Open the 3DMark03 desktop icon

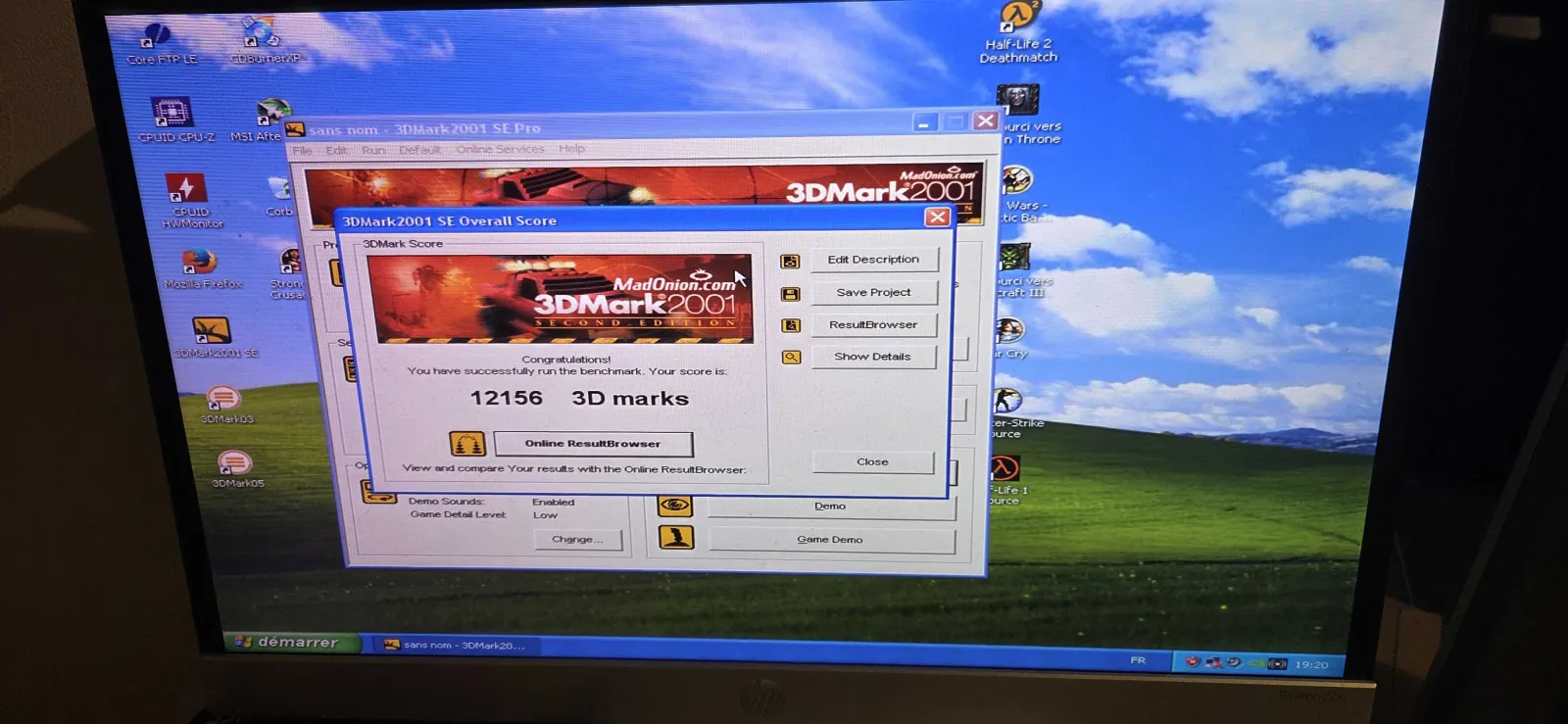tap(223, 398)
